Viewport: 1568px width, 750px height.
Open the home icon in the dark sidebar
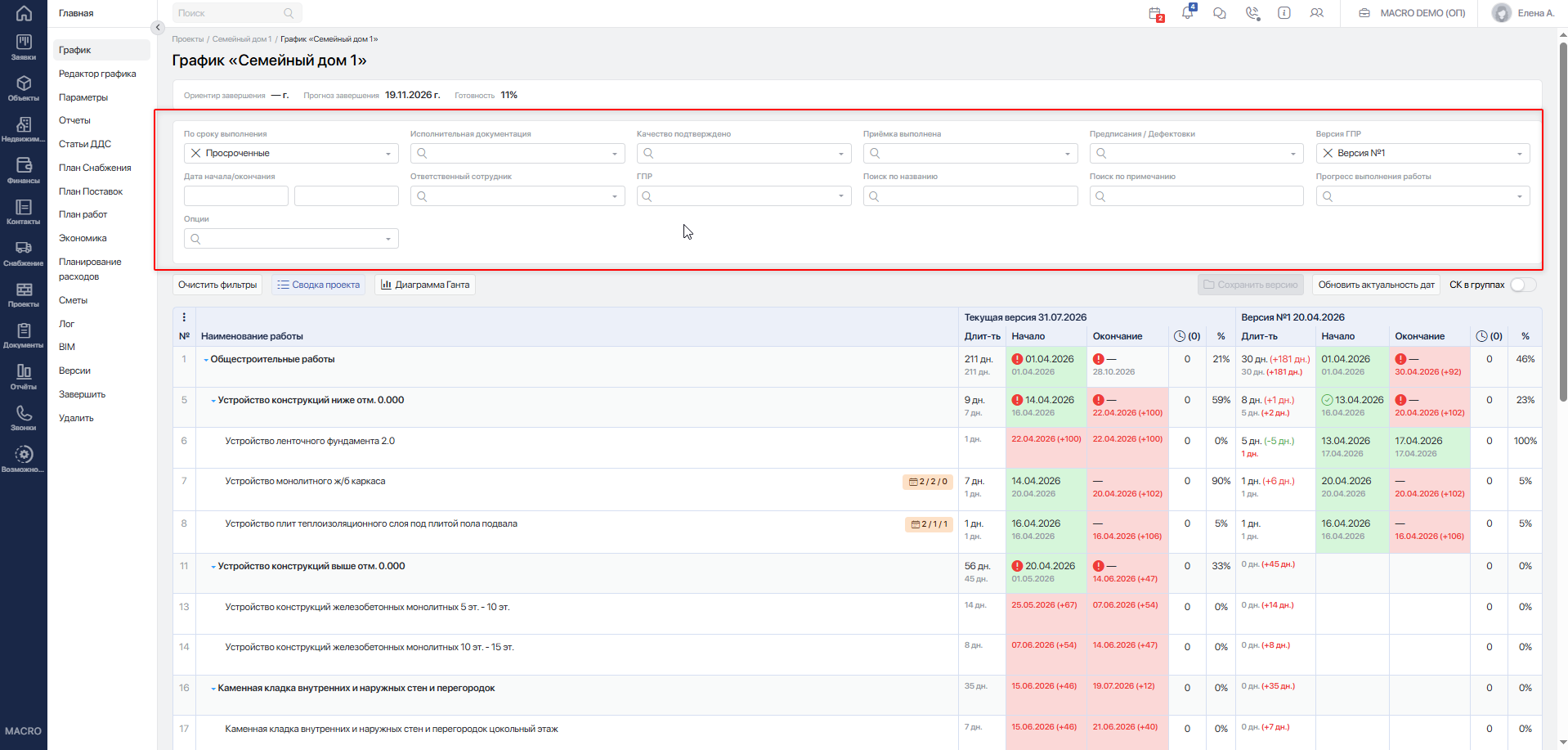pyautogui.click(x=24, y=13)
